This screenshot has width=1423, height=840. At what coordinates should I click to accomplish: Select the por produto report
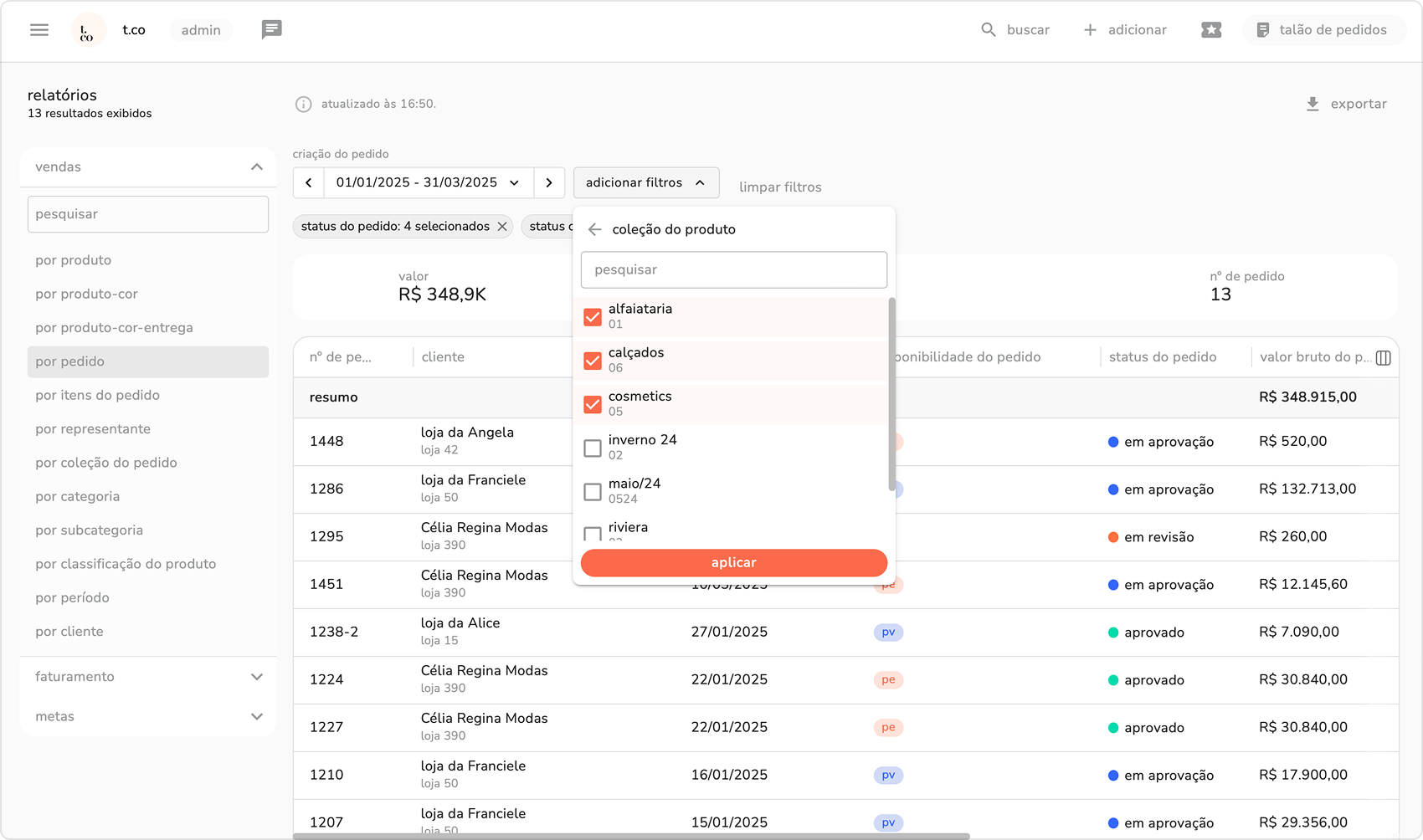(74, 260)
